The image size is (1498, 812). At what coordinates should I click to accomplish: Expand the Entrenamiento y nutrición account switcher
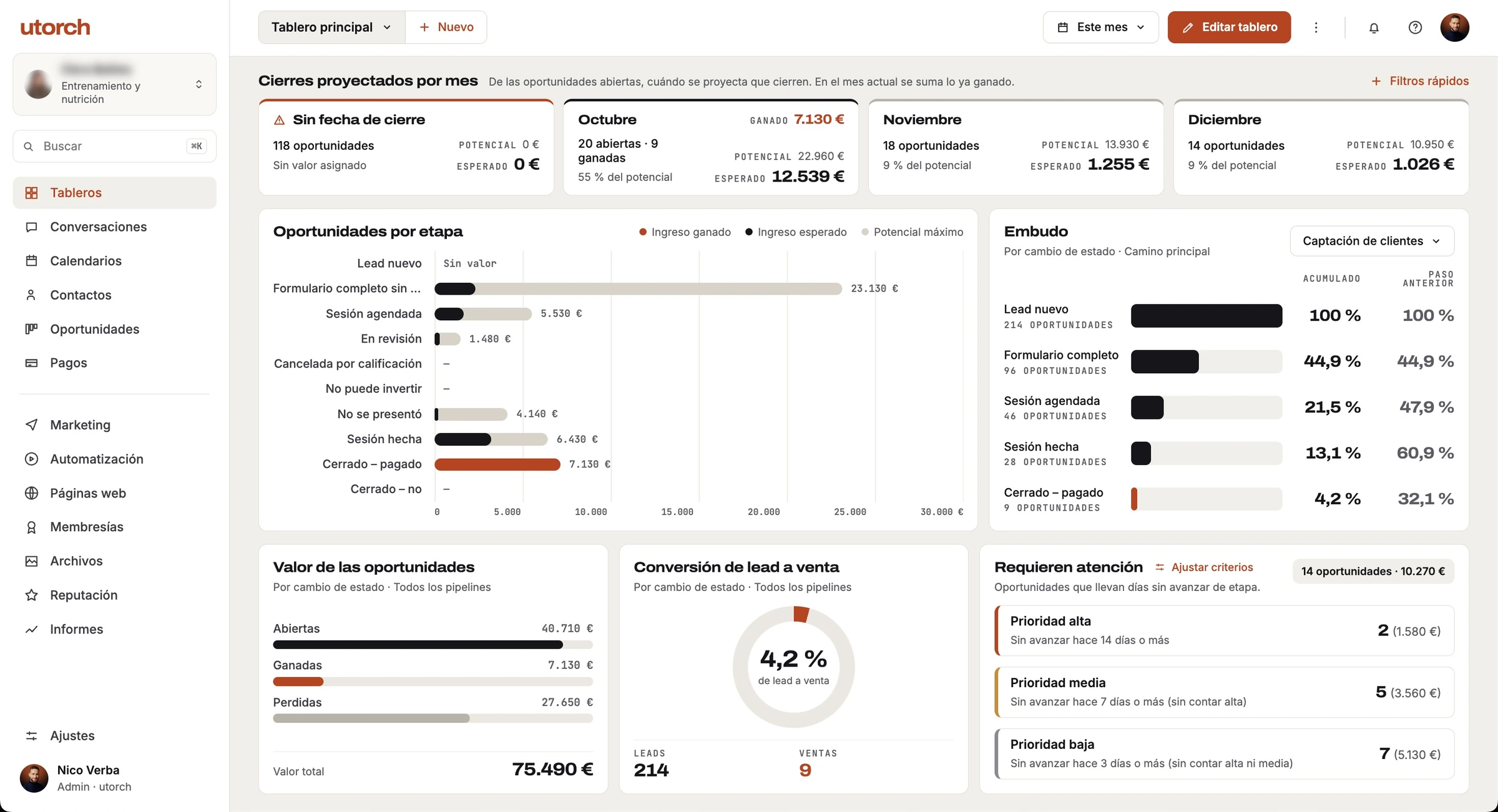[x=115, y=84]
